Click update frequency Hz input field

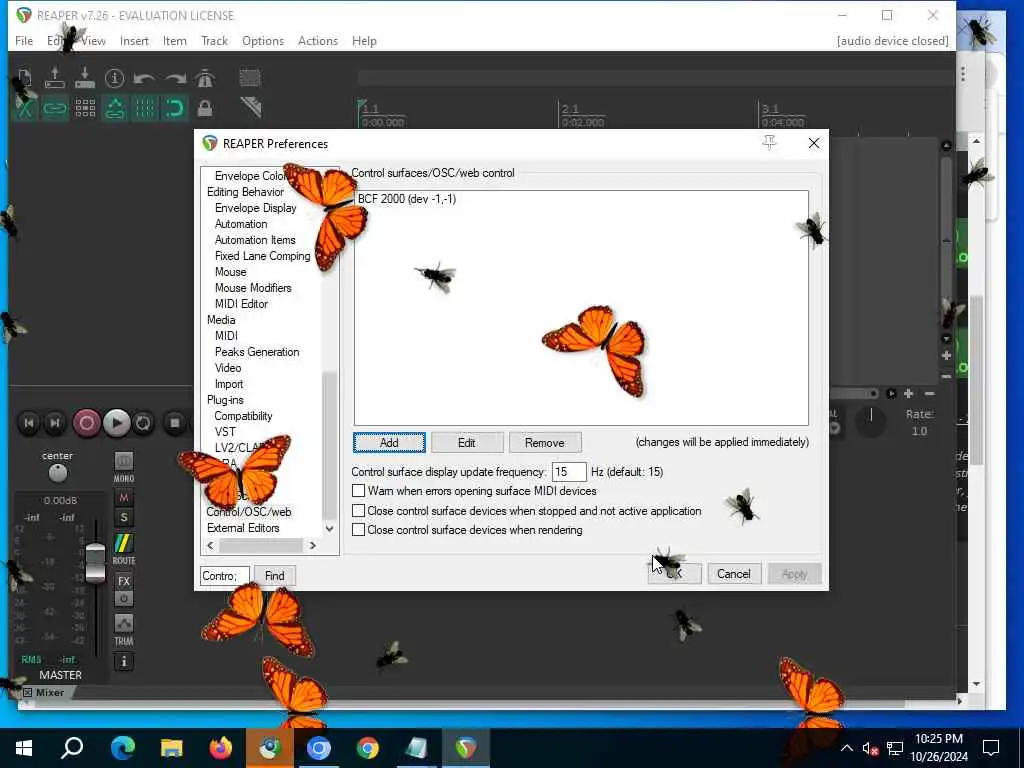[569, 472]
